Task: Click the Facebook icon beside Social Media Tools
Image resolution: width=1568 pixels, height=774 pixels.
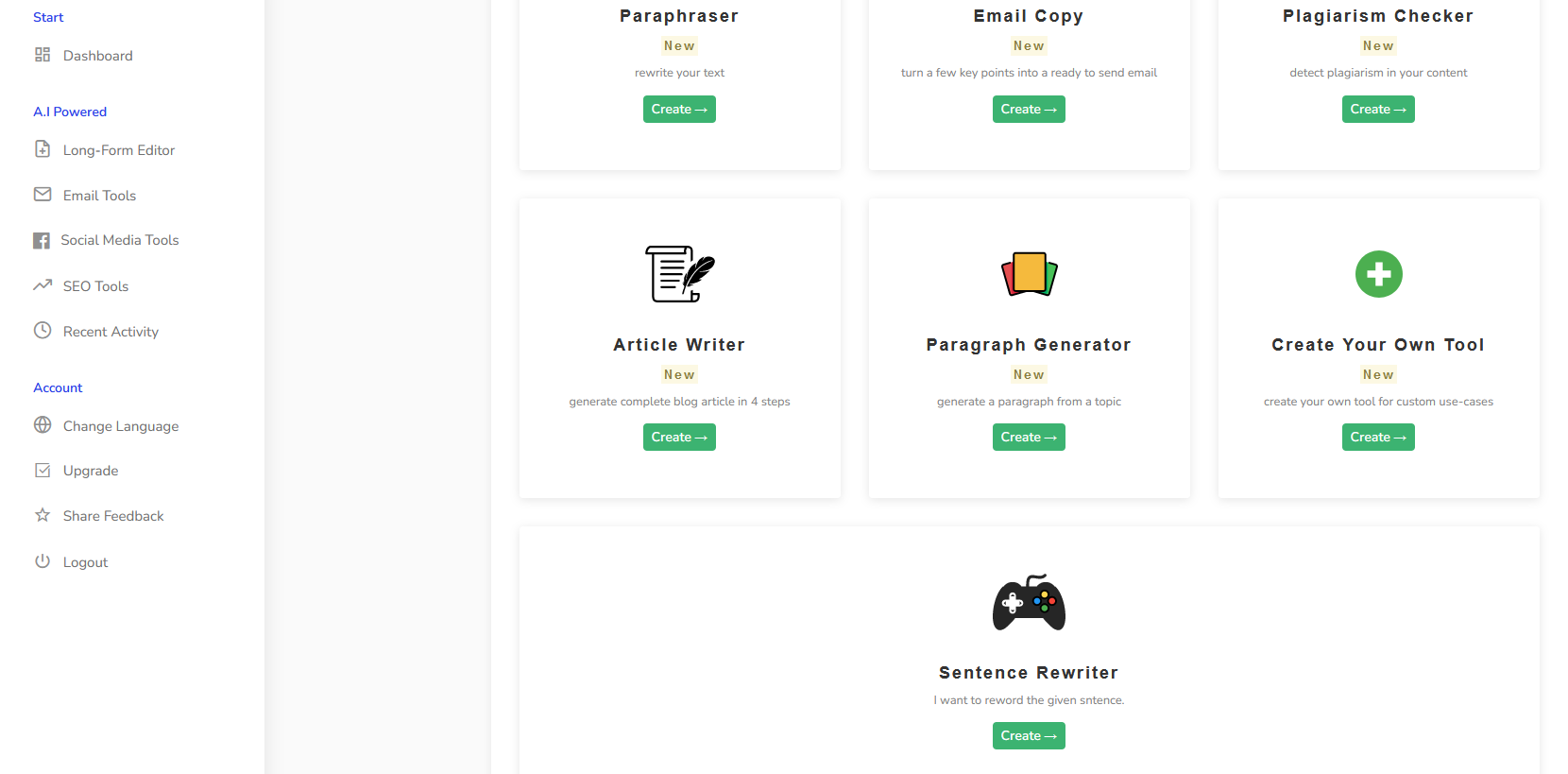Action: click(x=42, y=240)
